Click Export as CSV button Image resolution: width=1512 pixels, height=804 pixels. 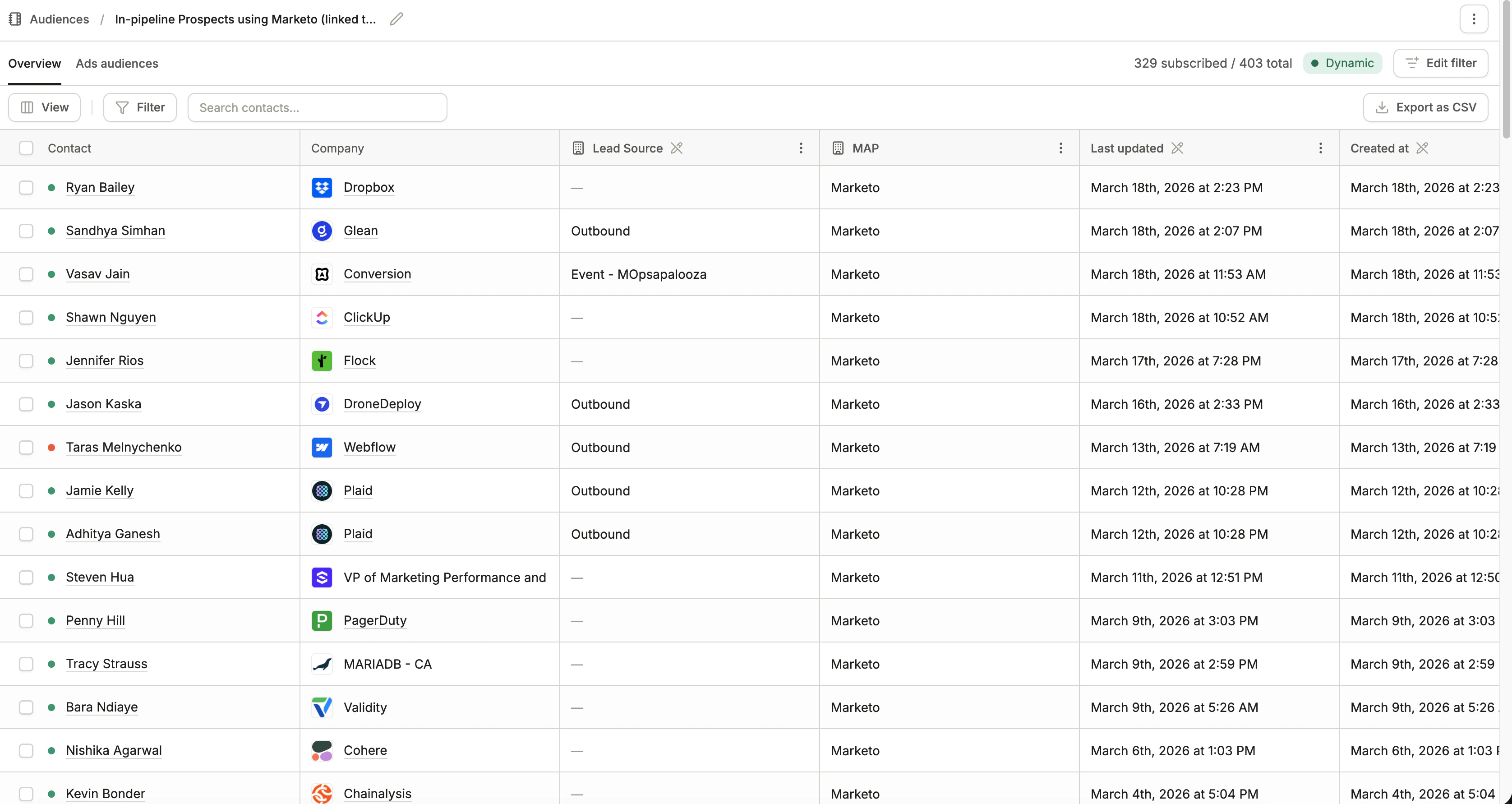1425,107
